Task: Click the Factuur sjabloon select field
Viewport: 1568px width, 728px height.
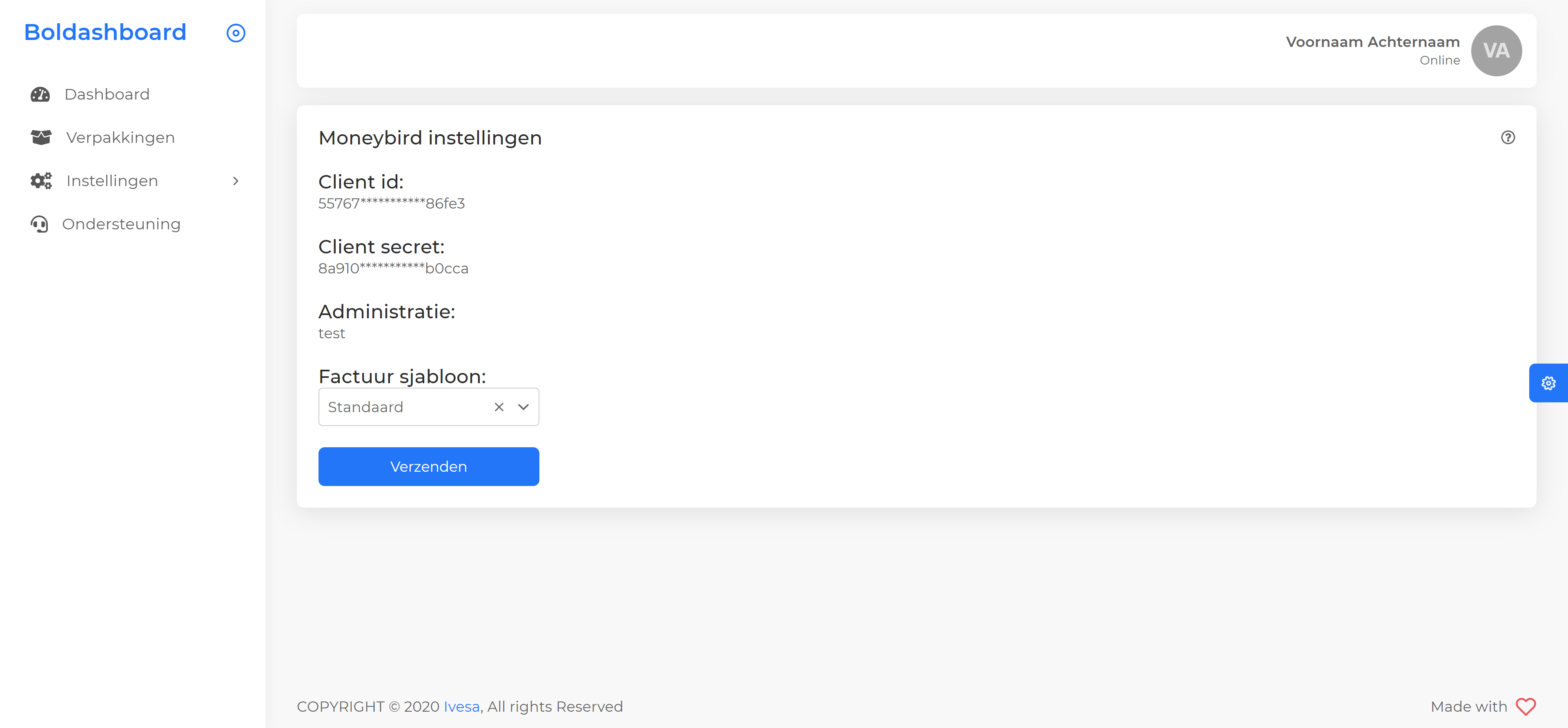Action: [402, 407]
